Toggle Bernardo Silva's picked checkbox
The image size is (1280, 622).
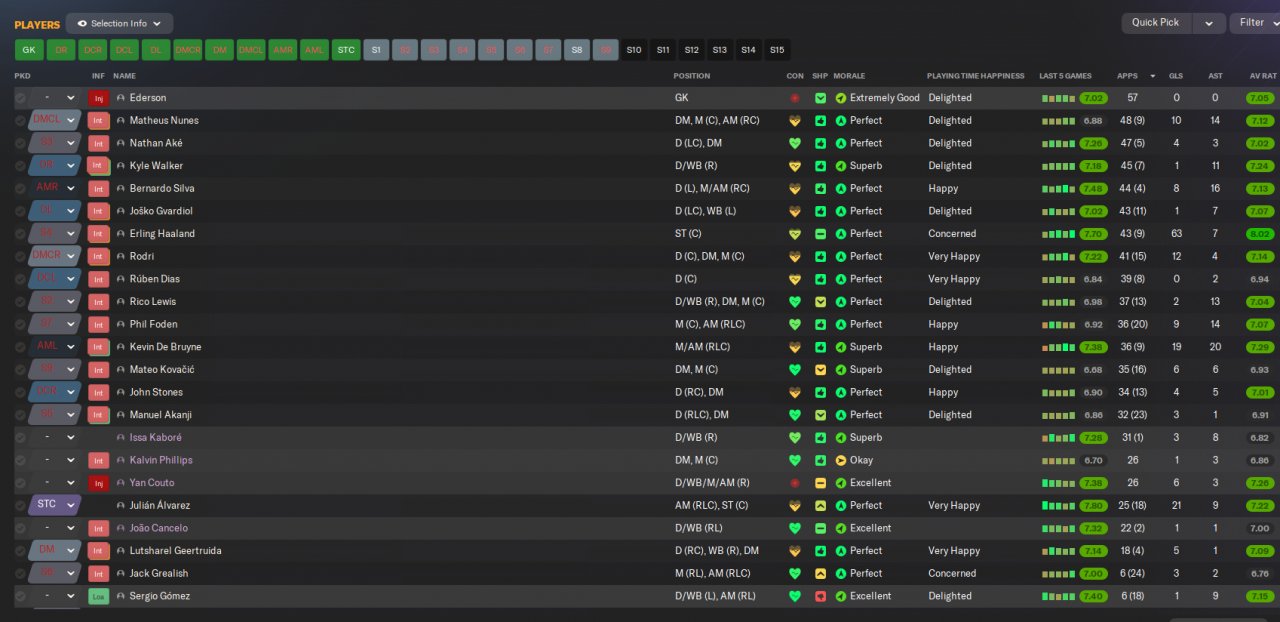(20, 189)
